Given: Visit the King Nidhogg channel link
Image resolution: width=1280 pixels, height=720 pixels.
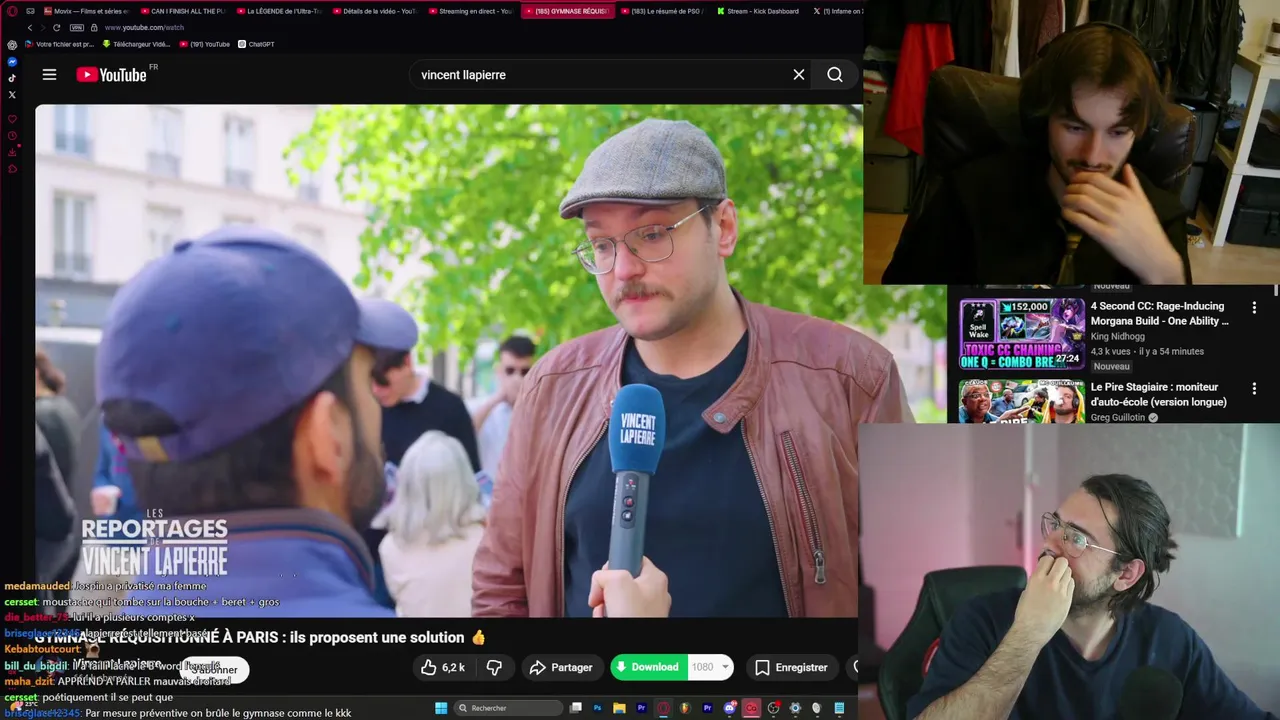Looking at the screenshot, I should point(1117,337).
